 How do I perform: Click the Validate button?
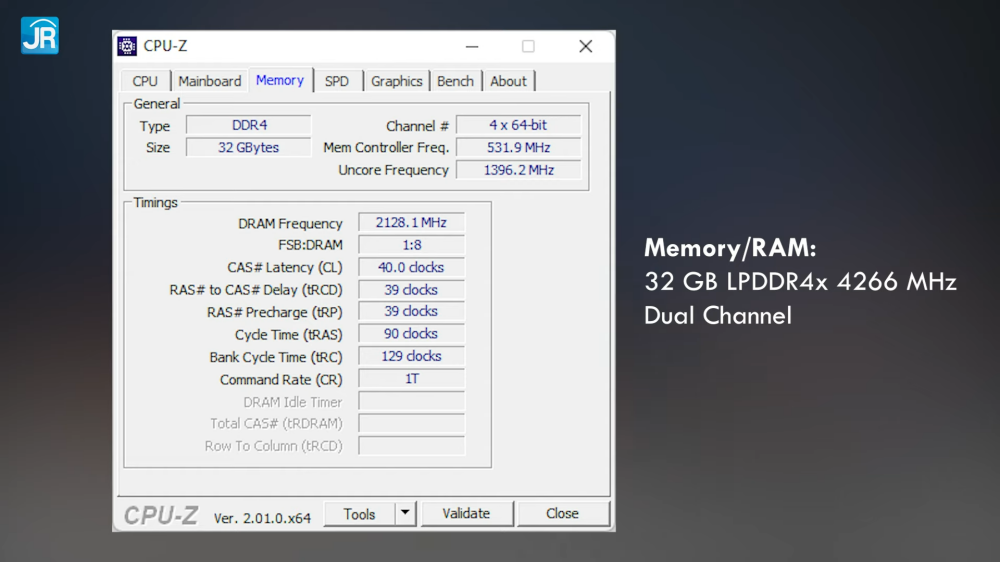pos(466,514)
